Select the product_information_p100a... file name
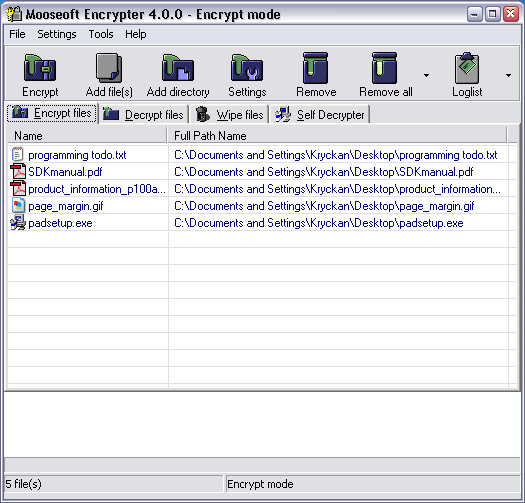The image size is (525, 503). click(97, 189)
